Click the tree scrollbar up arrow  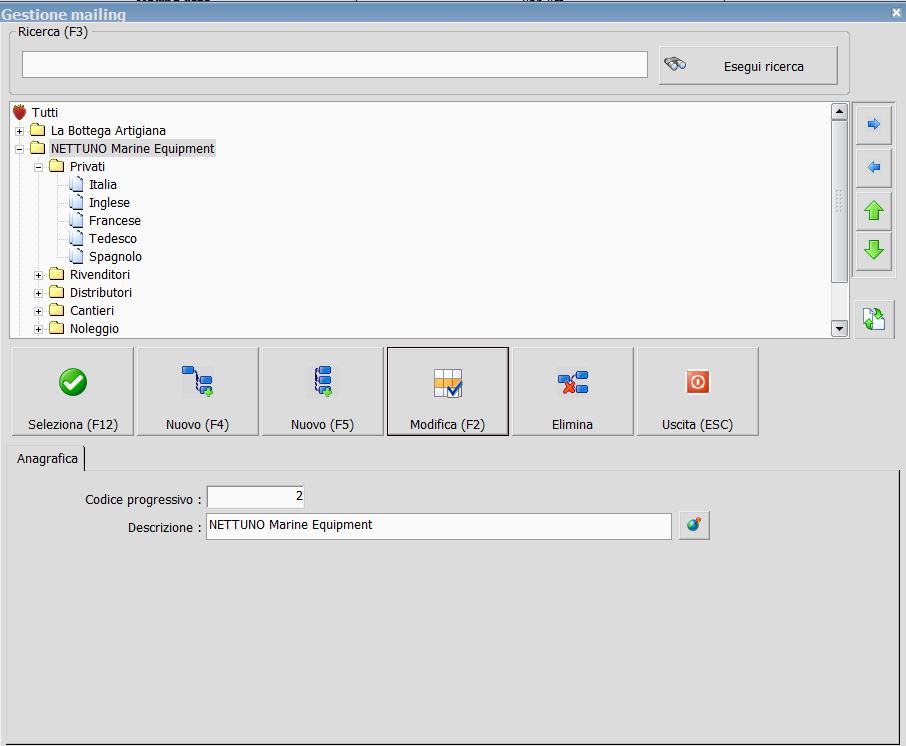839,111
